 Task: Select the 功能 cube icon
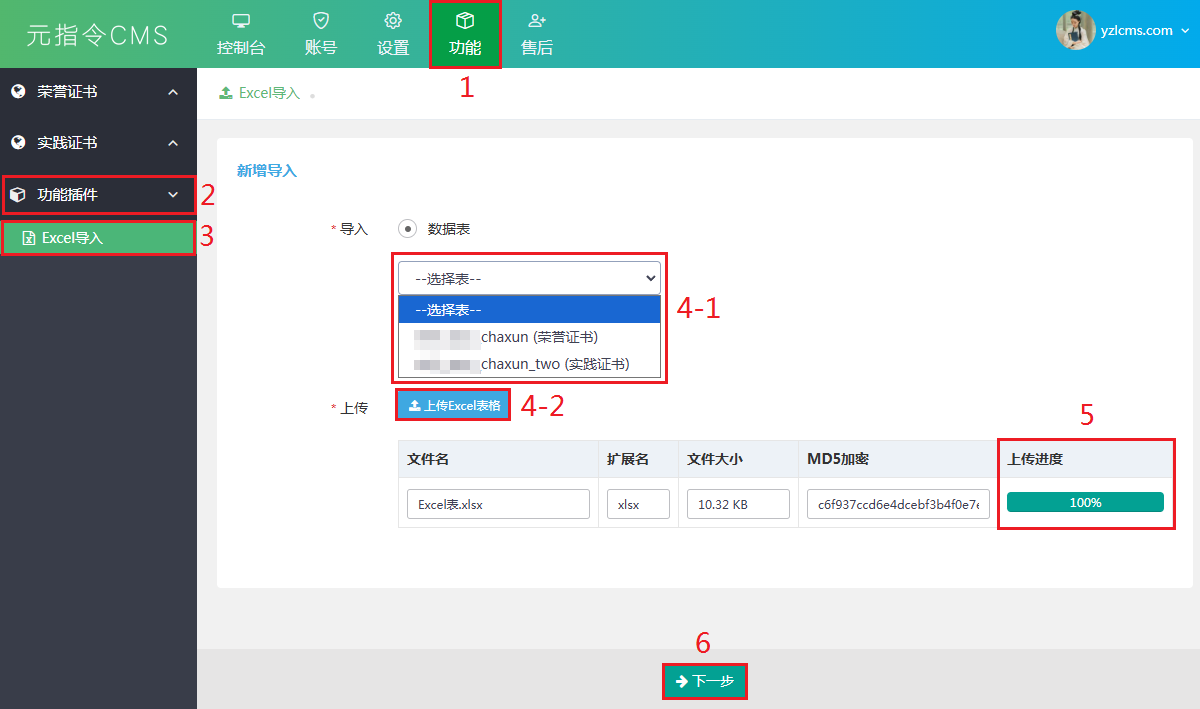(x=465, y=21)
